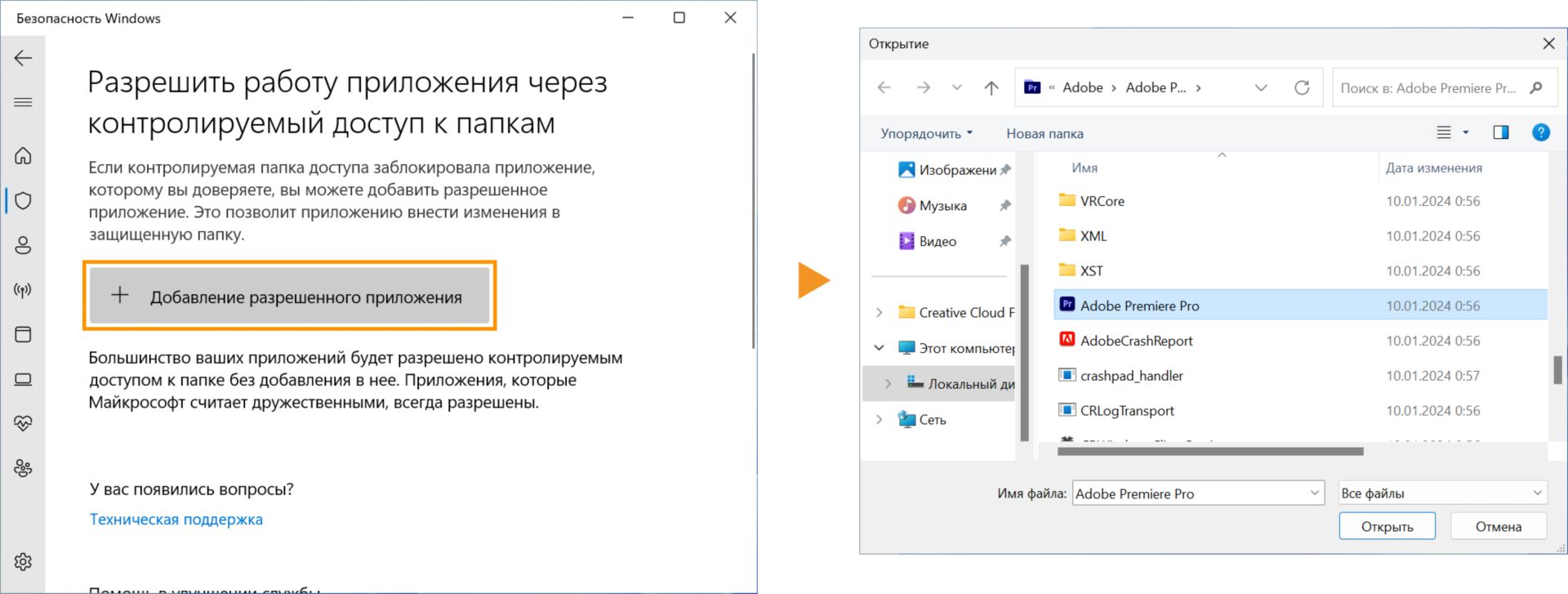The image size is (1568, 594).
Task: Click the Открыть button
Action: [x=1387, y=526]
